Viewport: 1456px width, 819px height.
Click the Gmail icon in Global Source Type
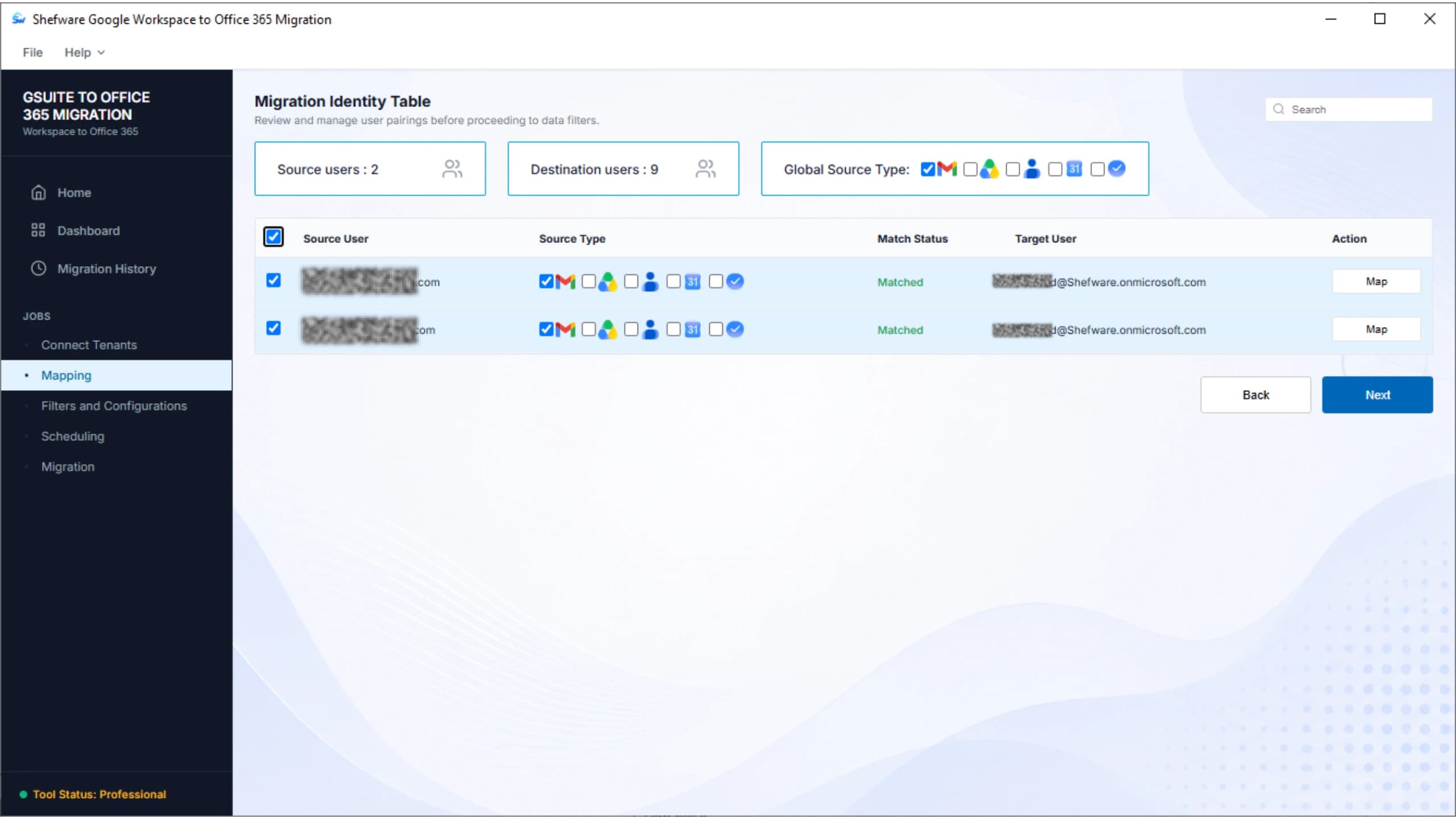pos(946,169)
